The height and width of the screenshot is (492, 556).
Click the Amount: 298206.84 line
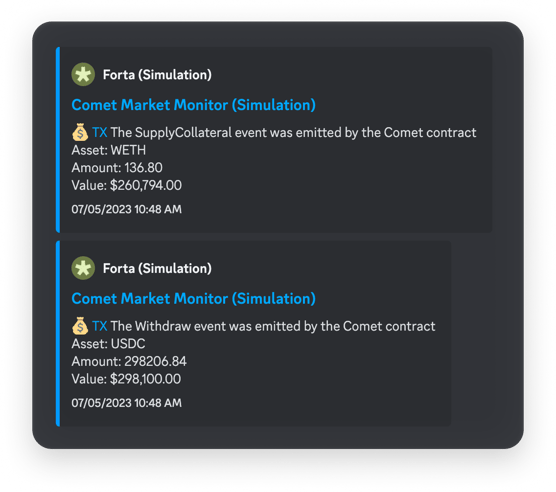point(129,361)
